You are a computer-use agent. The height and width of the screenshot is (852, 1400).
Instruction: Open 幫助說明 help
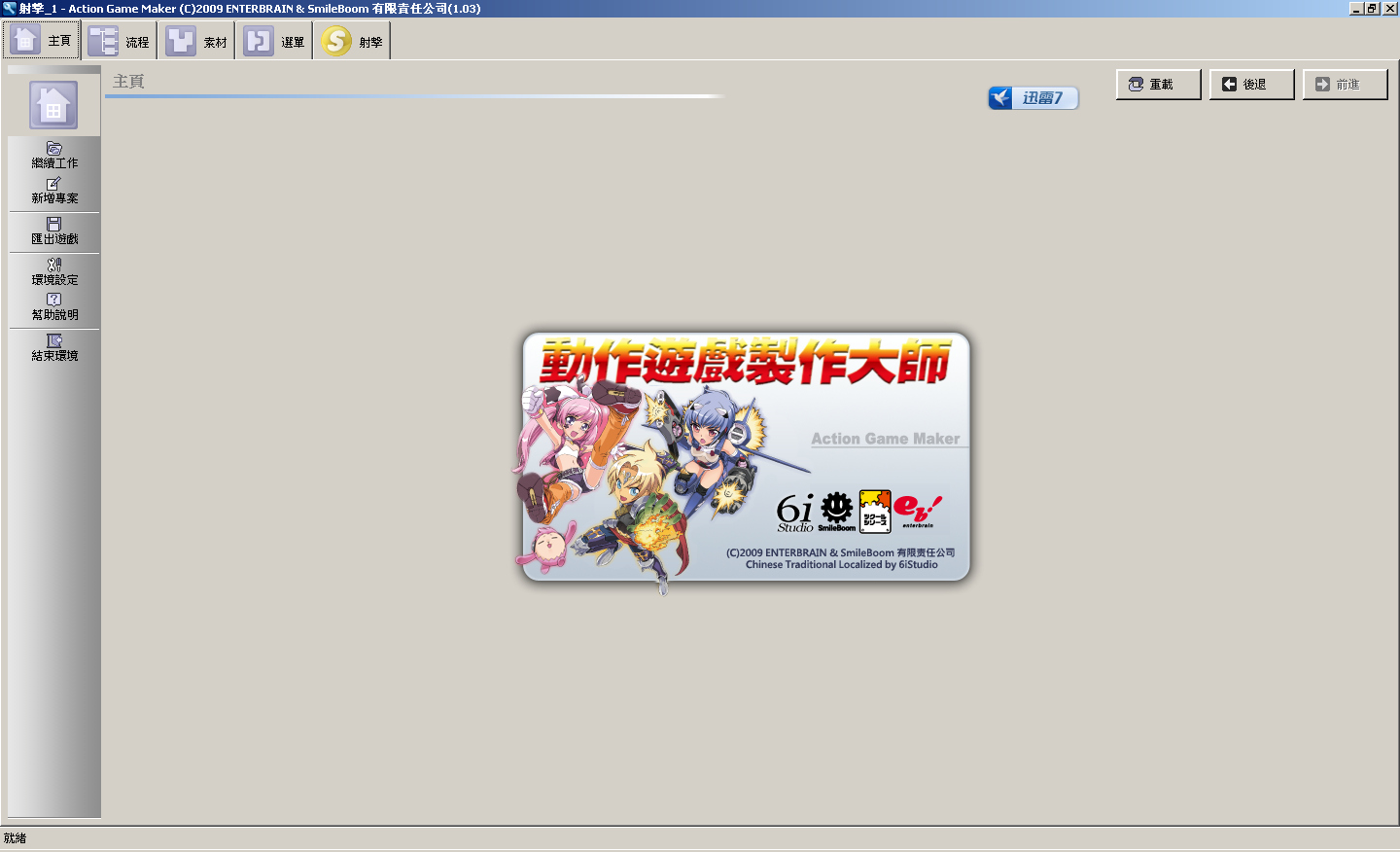pos(54,307)
